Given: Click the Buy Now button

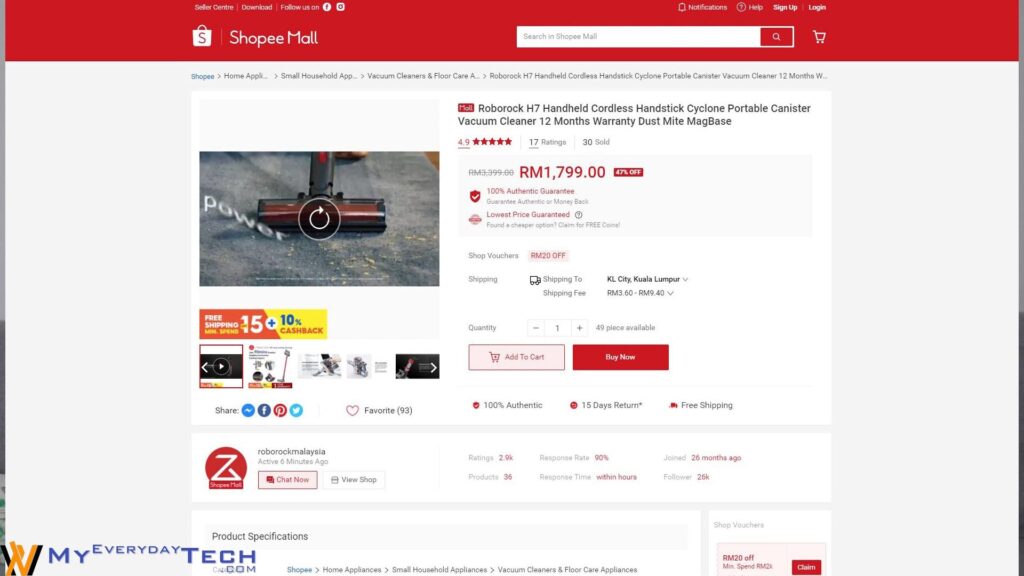Looking at the screenshot, I should coord(620,357).
